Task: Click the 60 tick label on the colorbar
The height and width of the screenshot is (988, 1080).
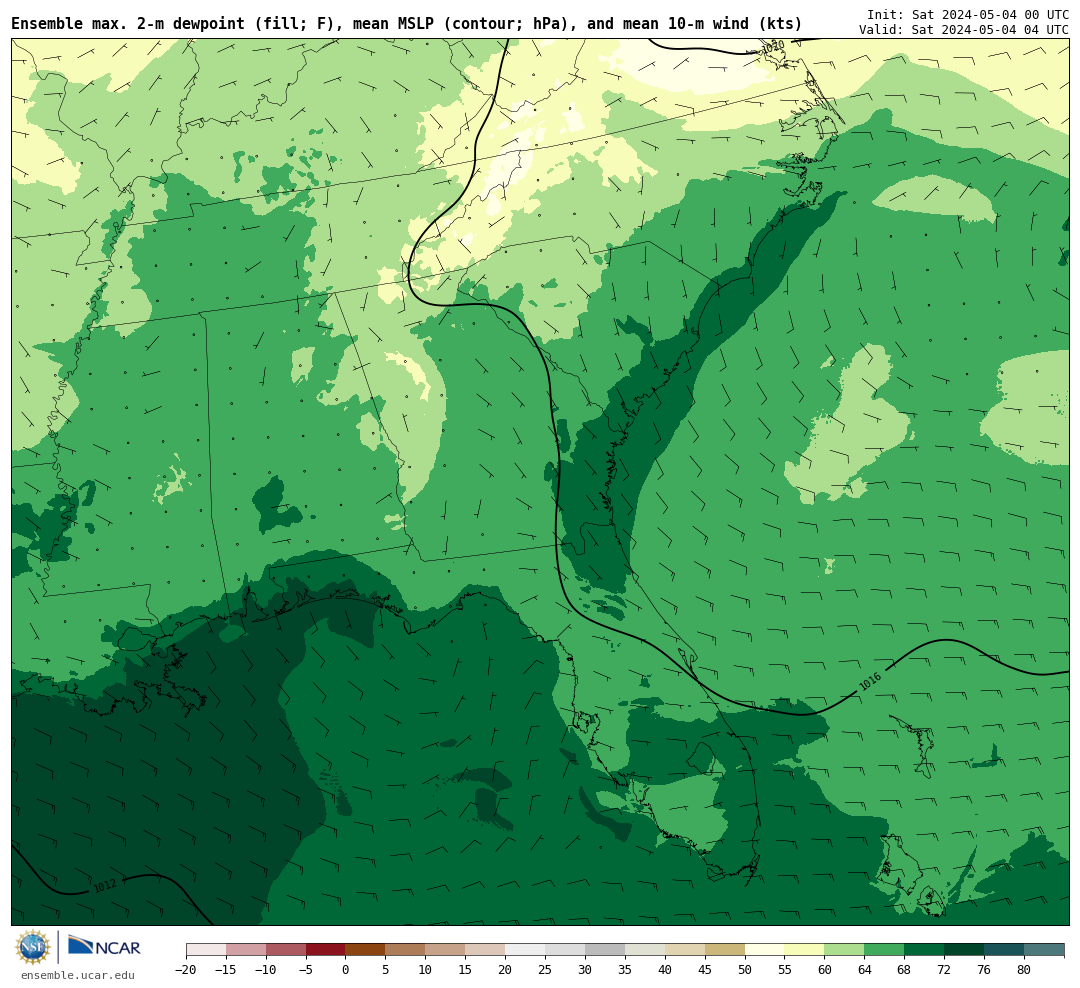Action: tap(825, 969)
